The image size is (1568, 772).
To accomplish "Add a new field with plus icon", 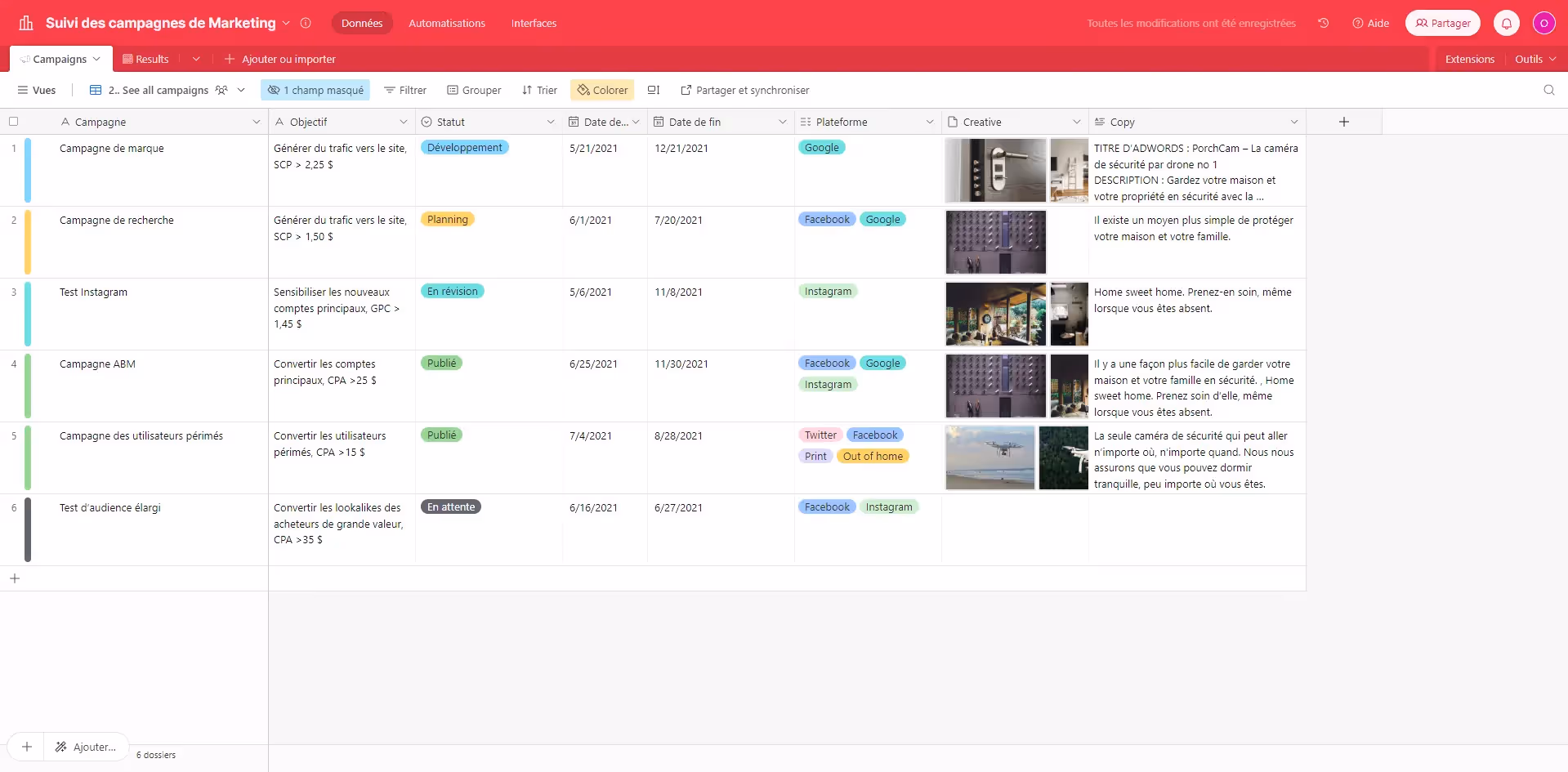I will 1343,122.
